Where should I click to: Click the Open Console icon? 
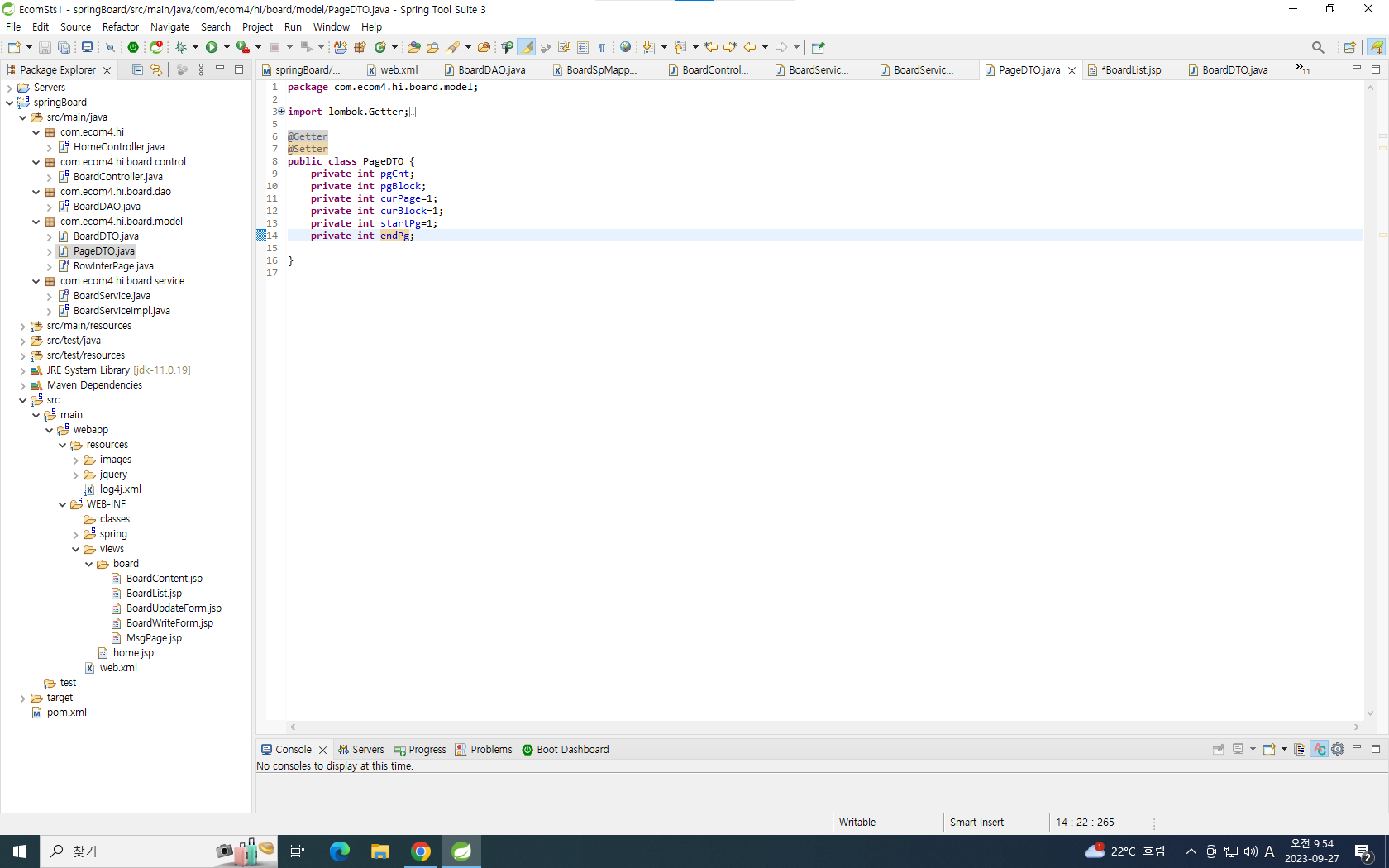[1269, 749]
